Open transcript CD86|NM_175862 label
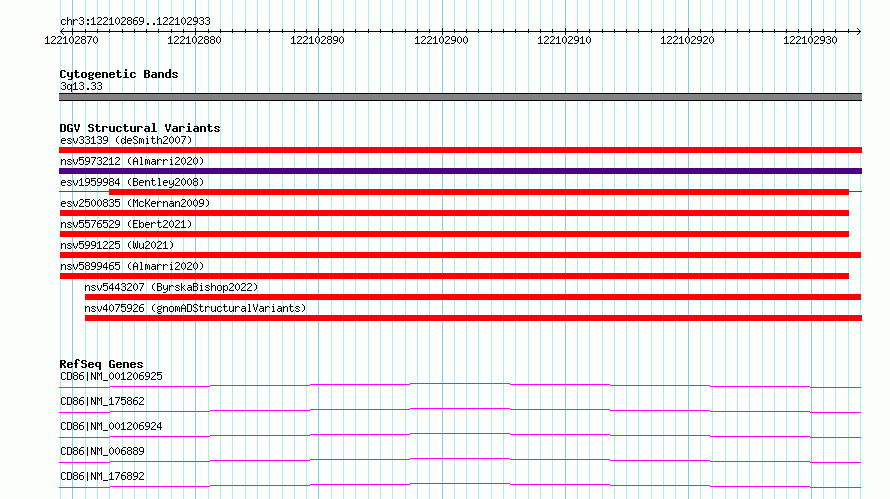Viewport: 890px width, 499px height. coord(102,401)
